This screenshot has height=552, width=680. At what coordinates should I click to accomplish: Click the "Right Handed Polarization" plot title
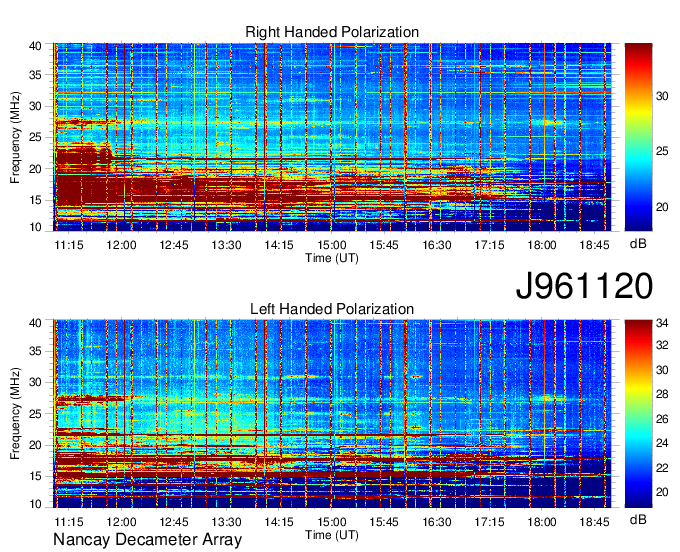coord(332,32)
